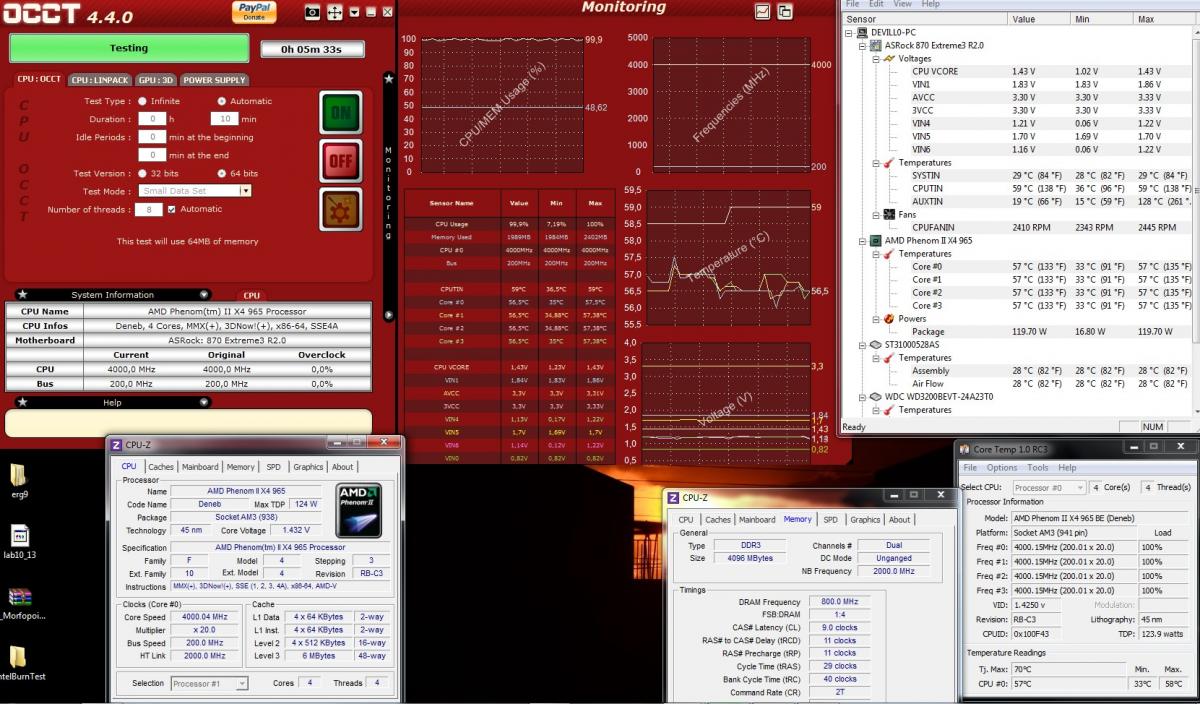Open the IntelBurnTest desktop folder

tap(18, 657)
